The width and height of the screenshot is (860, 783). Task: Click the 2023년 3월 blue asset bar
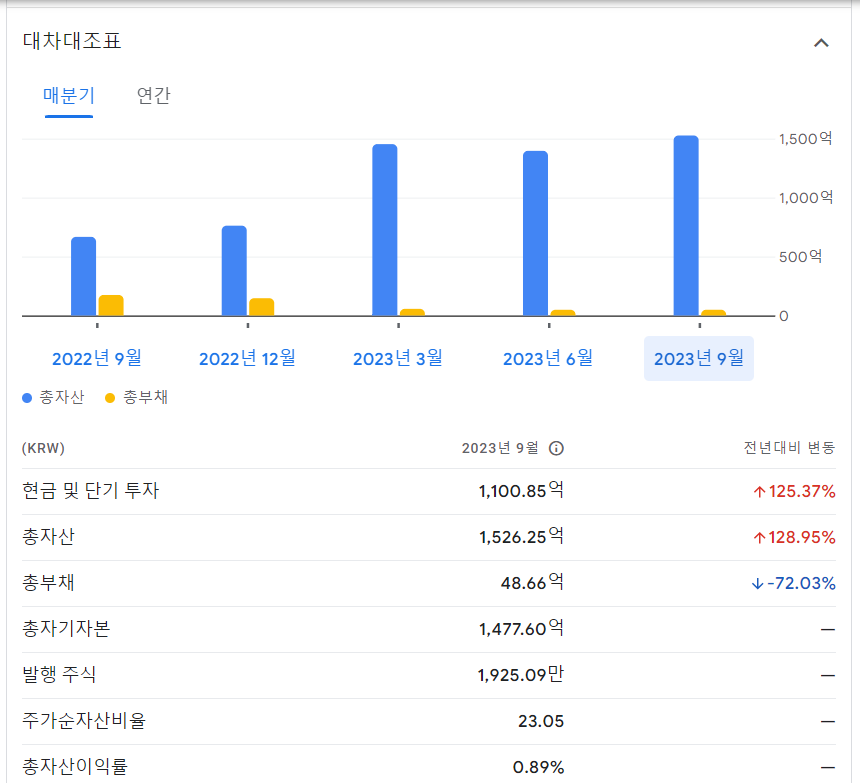pos(385,230)
